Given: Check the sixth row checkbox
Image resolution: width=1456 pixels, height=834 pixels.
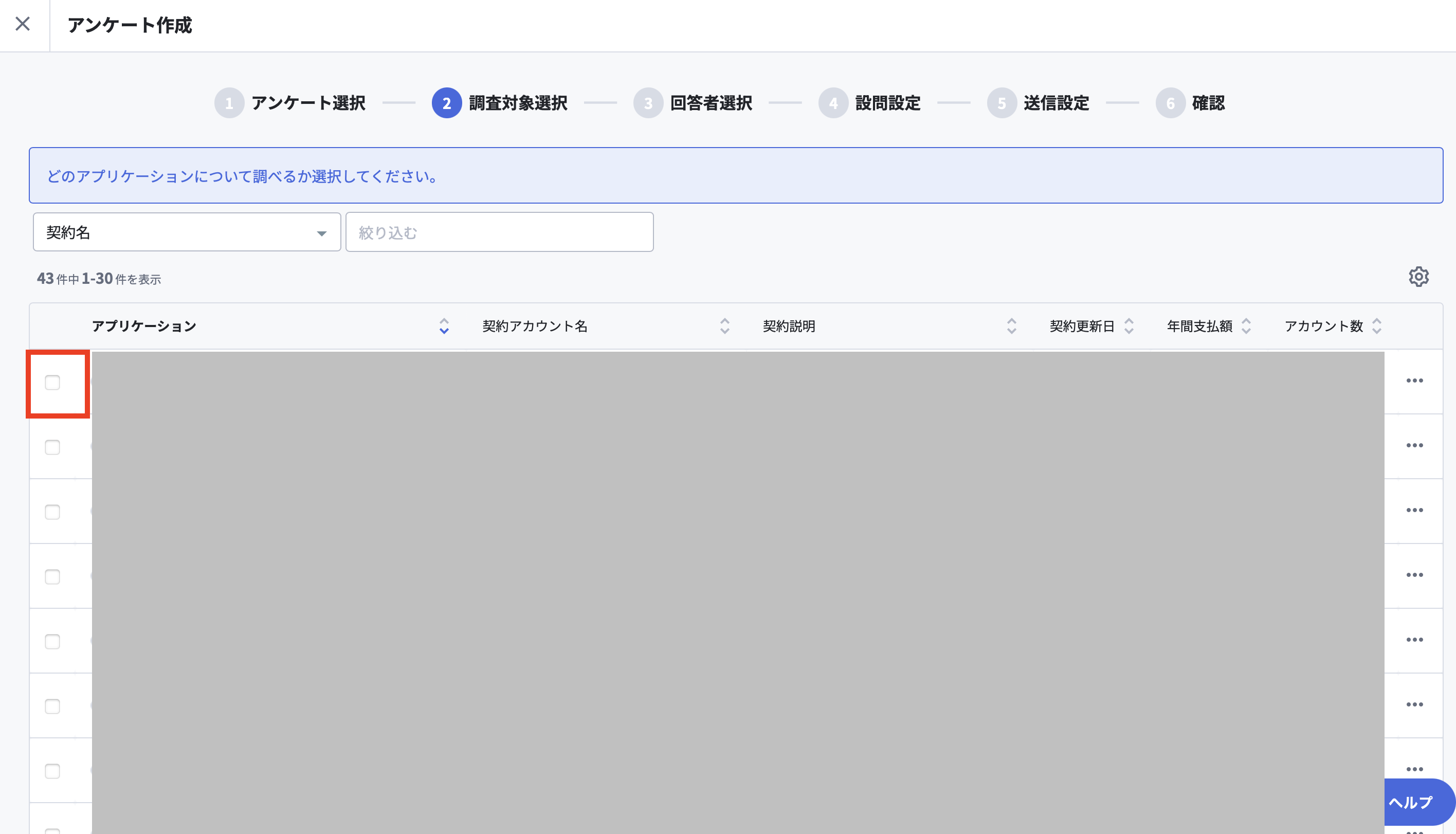Looking at the screenshot, I should point(52,706).
